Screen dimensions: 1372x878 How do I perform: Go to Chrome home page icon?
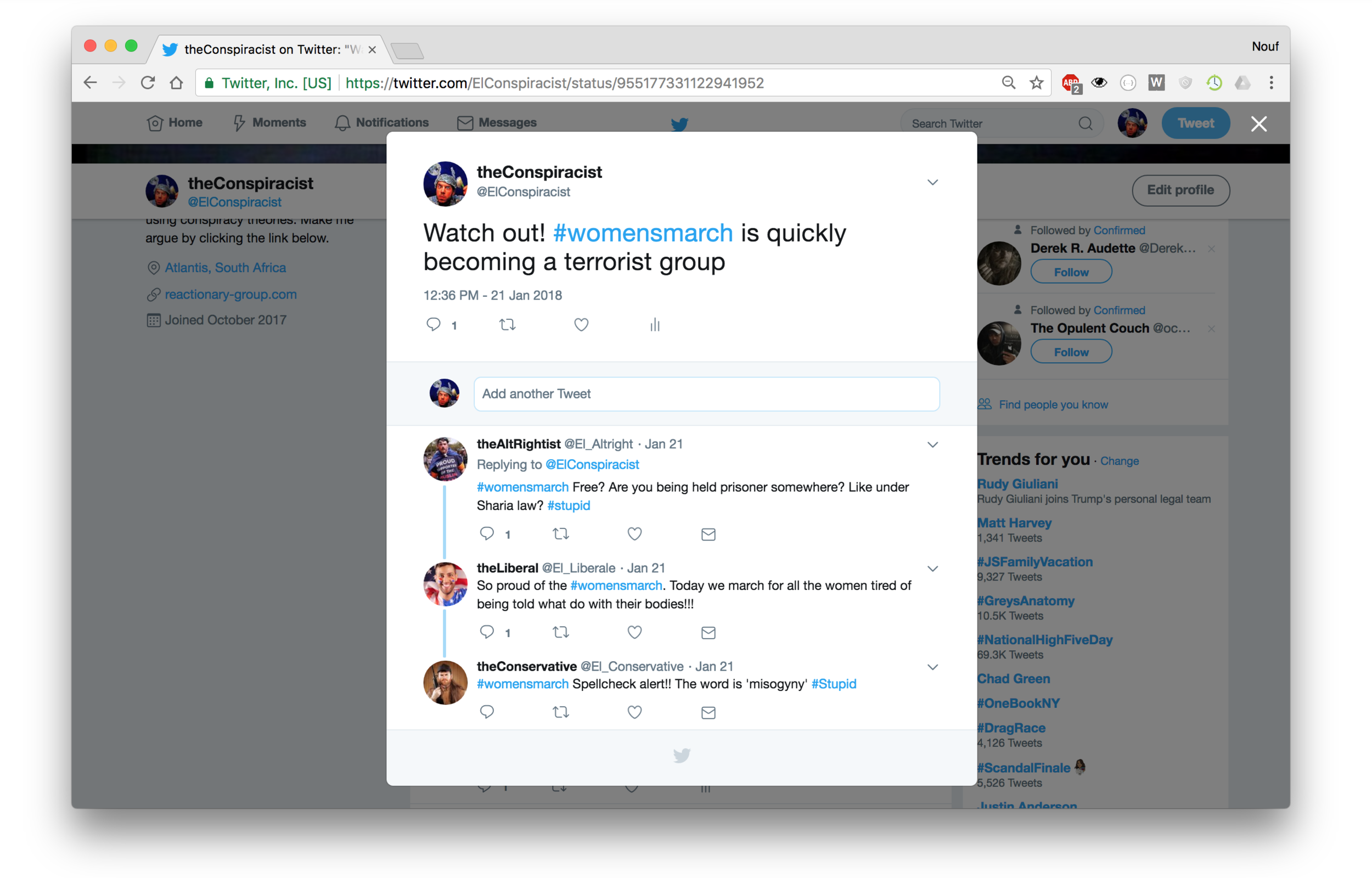point(177,83)
